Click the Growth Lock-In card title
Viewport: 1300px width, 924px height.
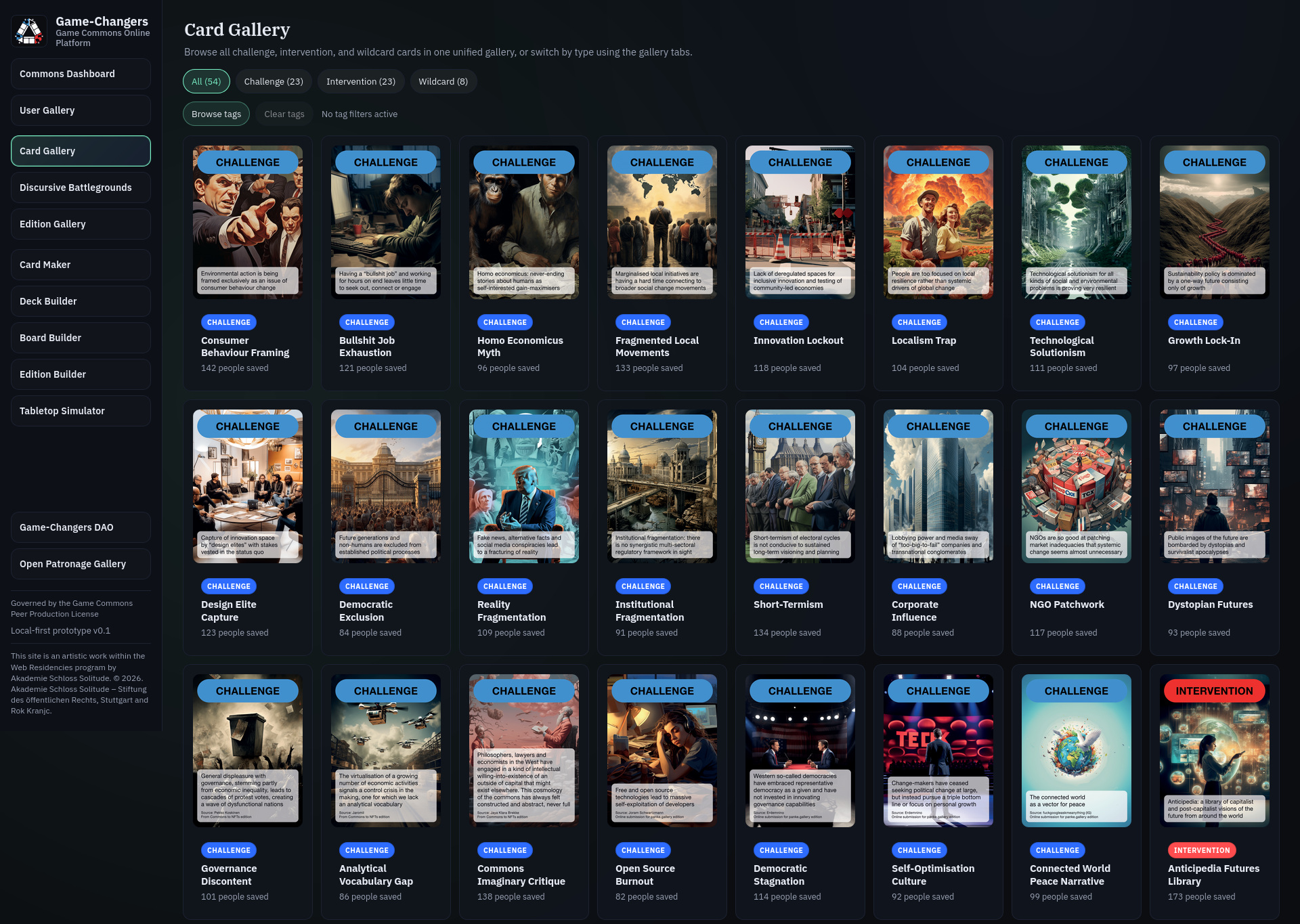[1204, 340]
